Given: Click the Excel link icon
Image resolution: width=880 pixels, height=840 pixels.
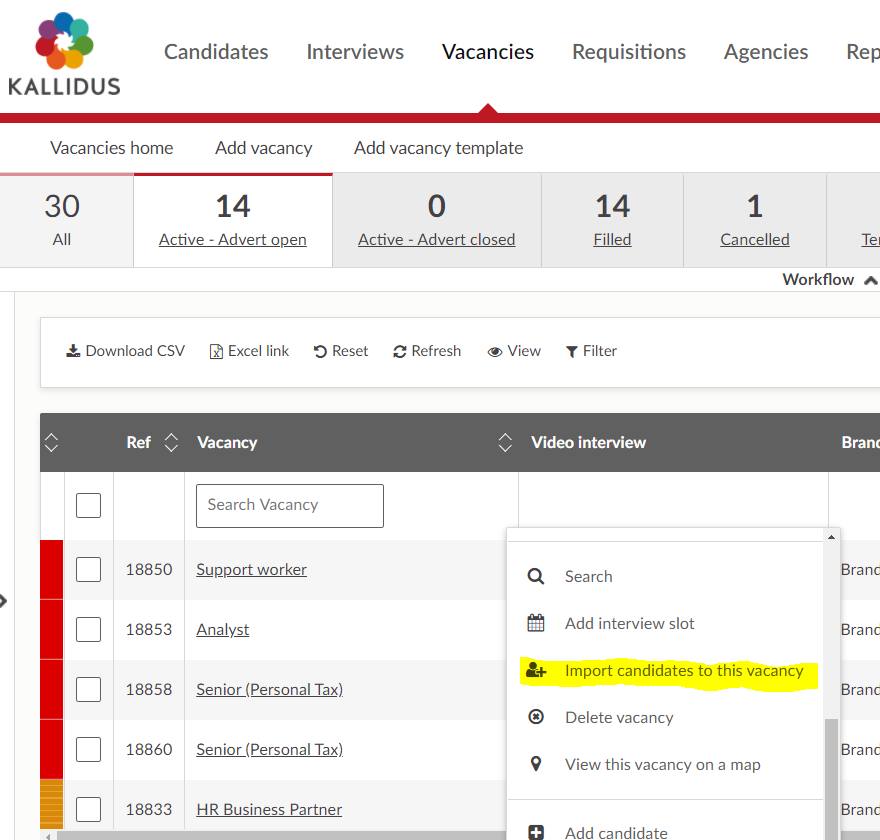Looking at the screenshot, I should [216, 351].
